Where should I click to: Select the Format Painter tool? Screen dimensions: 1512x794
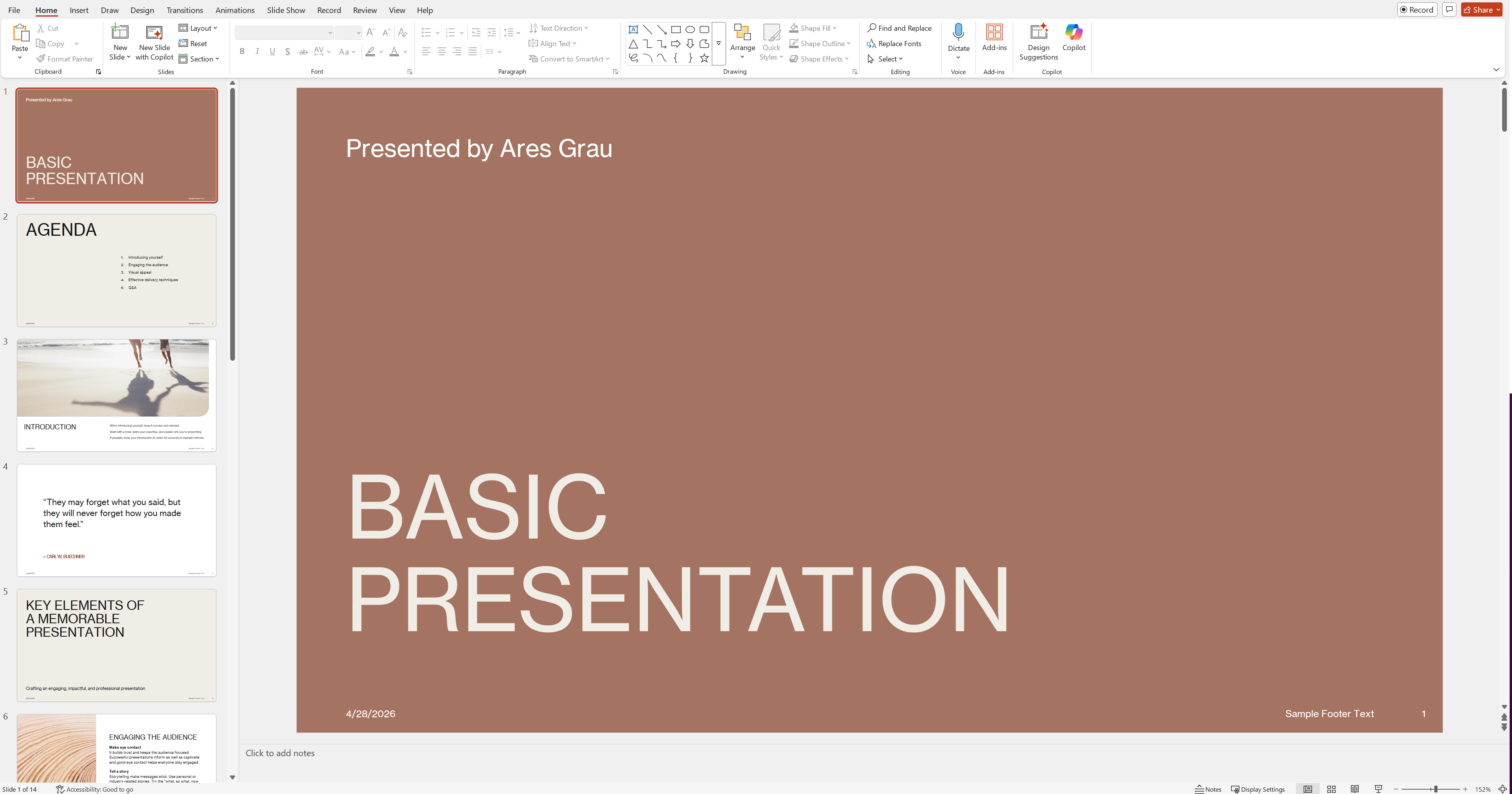point(65,59)
